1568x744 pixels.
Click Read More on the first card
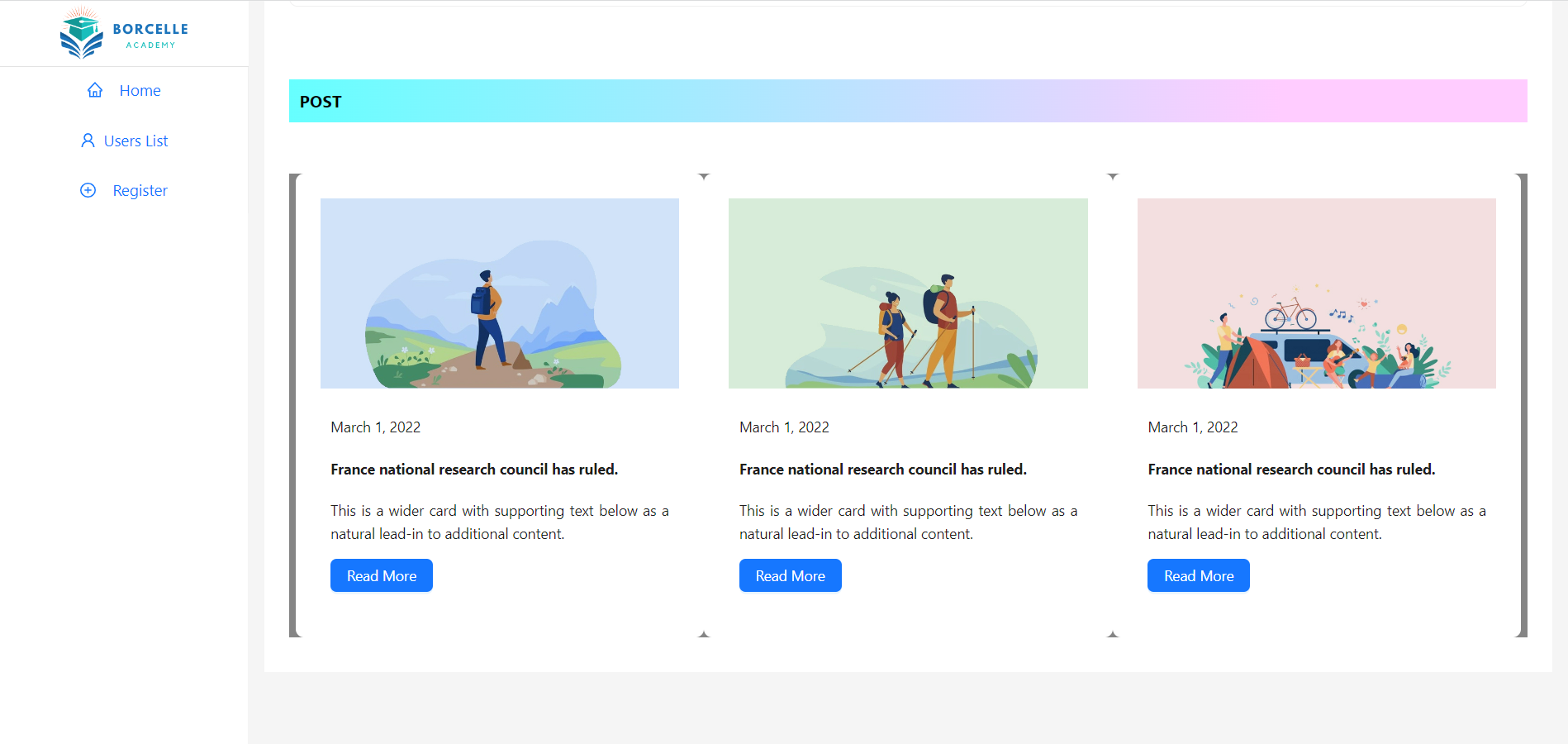click(381, 575)
